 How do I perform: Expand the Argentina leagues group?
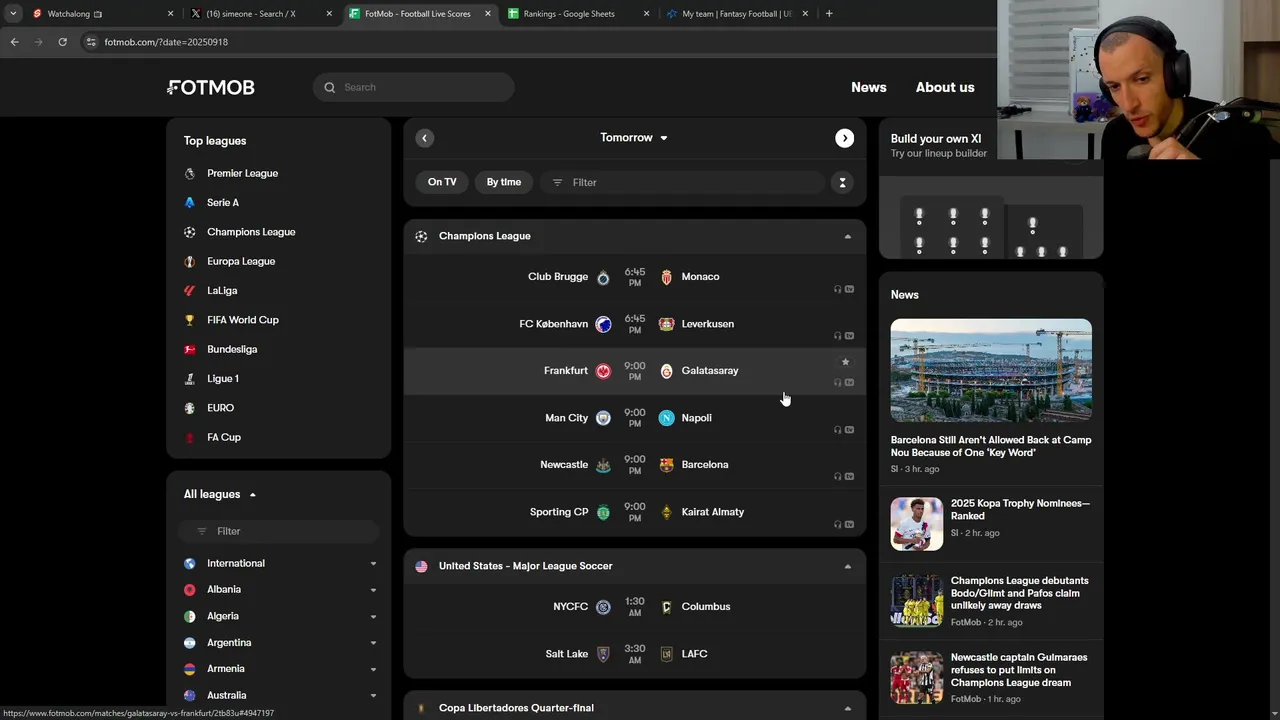tap(373, 643)
